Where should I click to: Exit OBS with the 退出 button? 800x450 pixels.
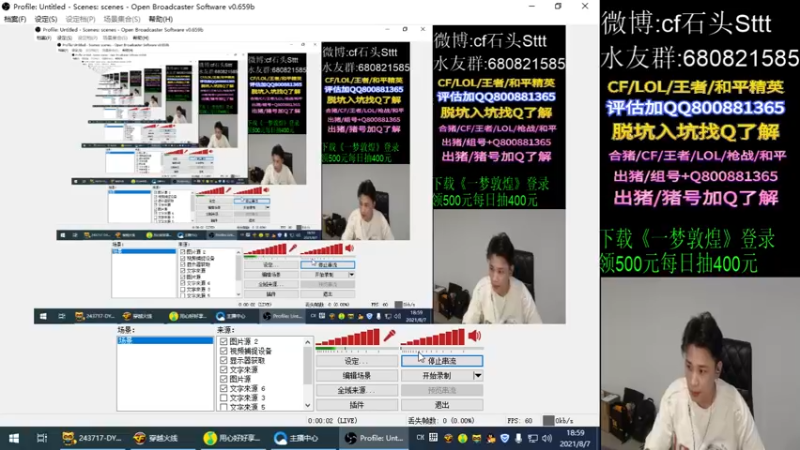click(x=442, y=405)
